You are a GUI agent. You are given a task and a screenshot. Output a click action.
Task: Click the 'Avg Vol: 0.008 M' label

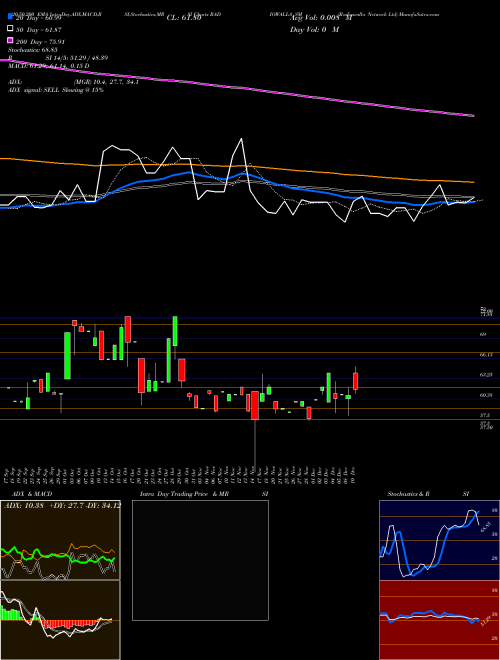(321, 18)
